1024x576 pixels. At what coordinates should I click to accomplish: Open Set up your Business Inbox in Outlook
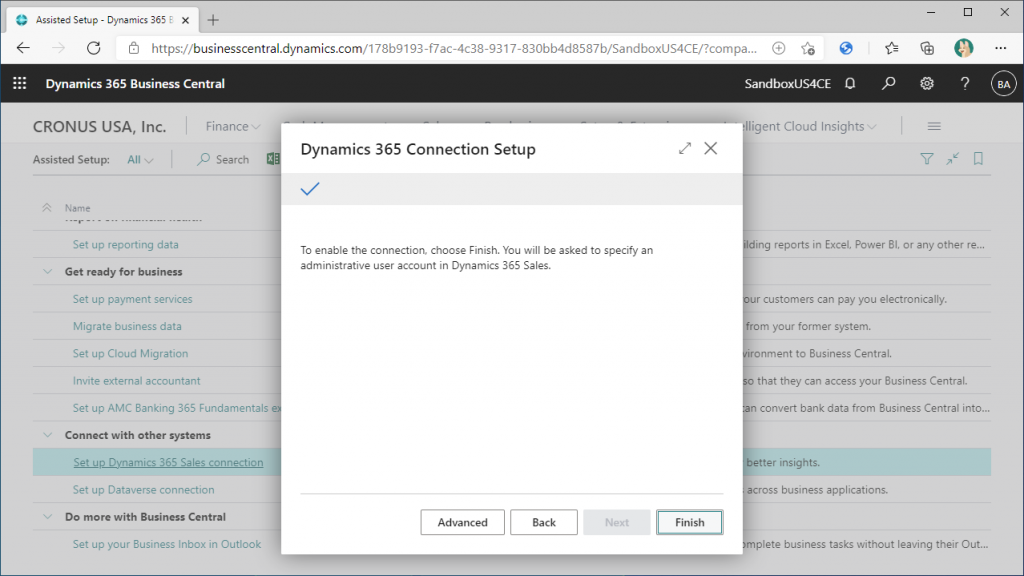(167, 544)
